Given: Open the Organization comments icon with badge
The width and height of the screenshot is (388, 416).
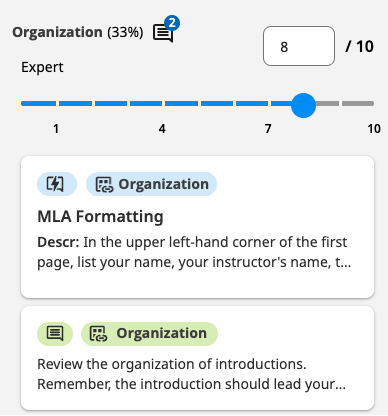Looking at the screenshot, I should (163, 33).
